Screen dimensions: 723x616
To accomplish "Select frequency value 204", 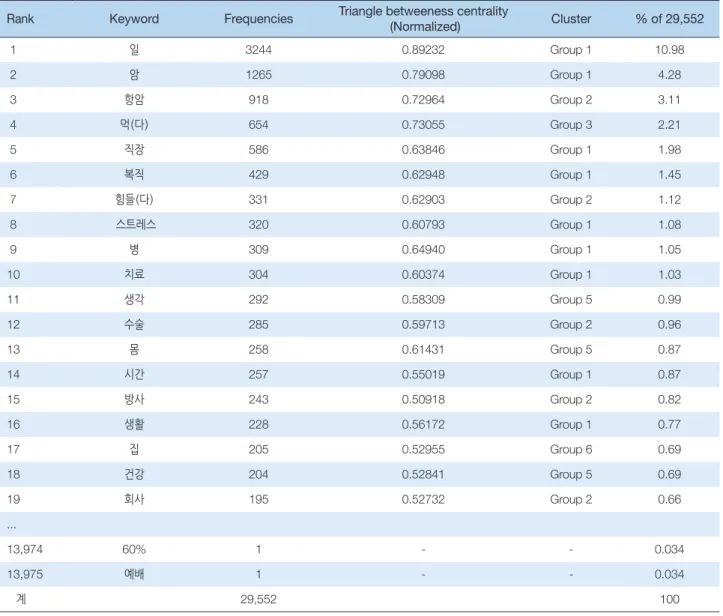I will tap(258, 474).
